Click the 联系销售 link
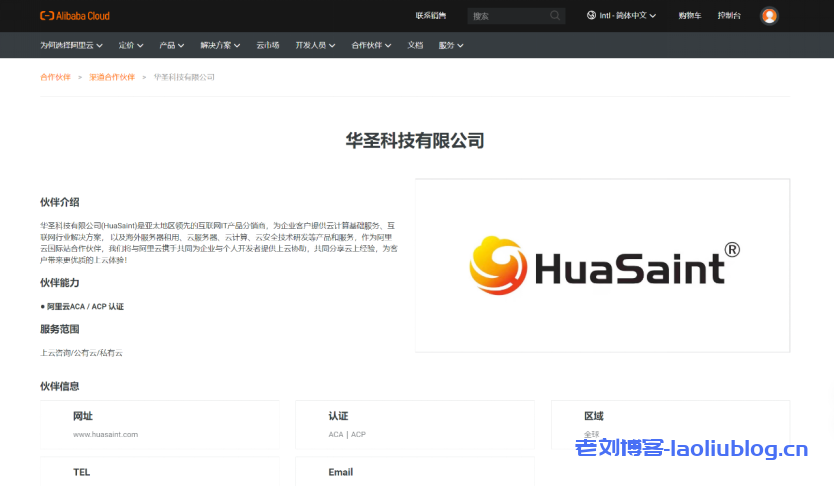Image resolution: width=834 pixels, height=486 pixels. pyautogui.click(x=431, y=16)
